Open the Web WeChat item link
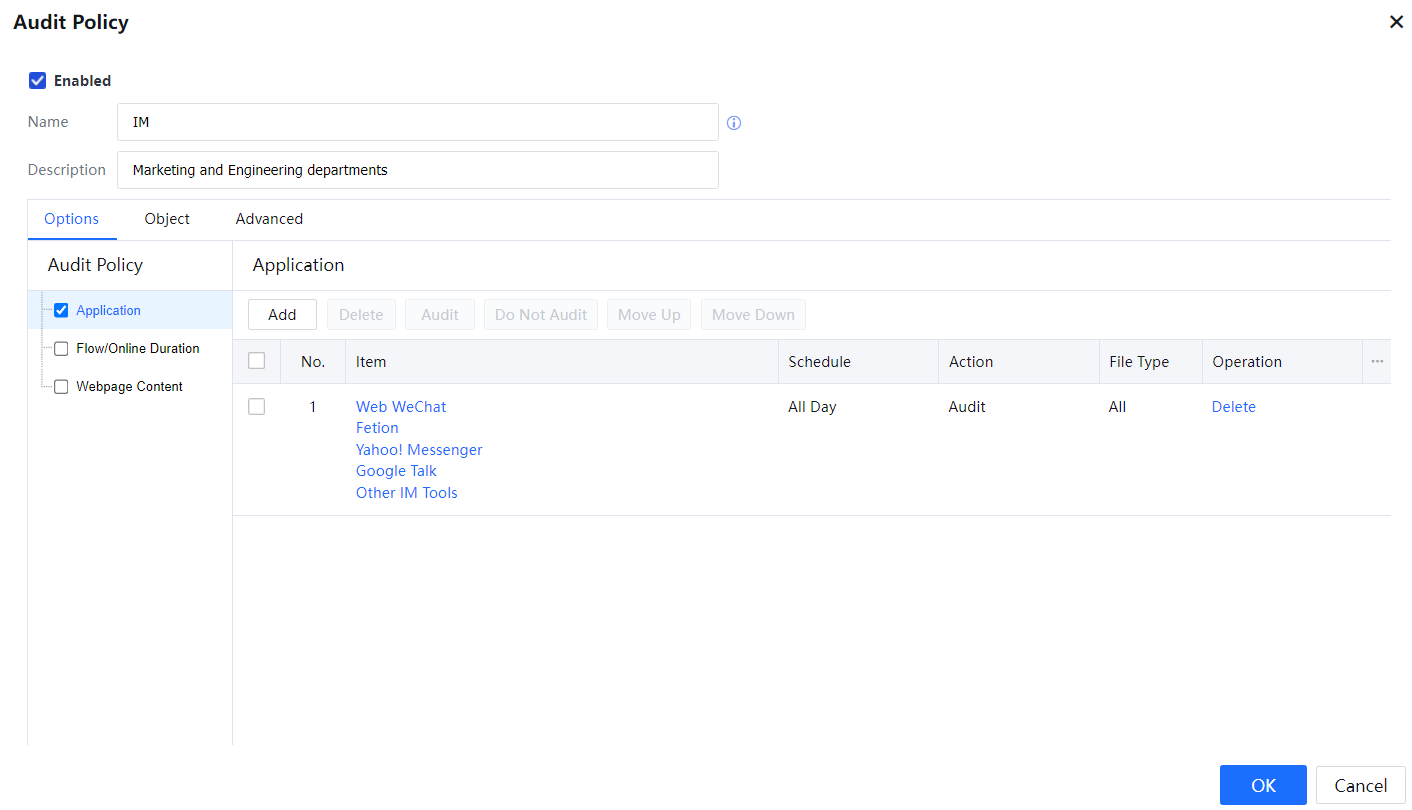 [401, 407]
